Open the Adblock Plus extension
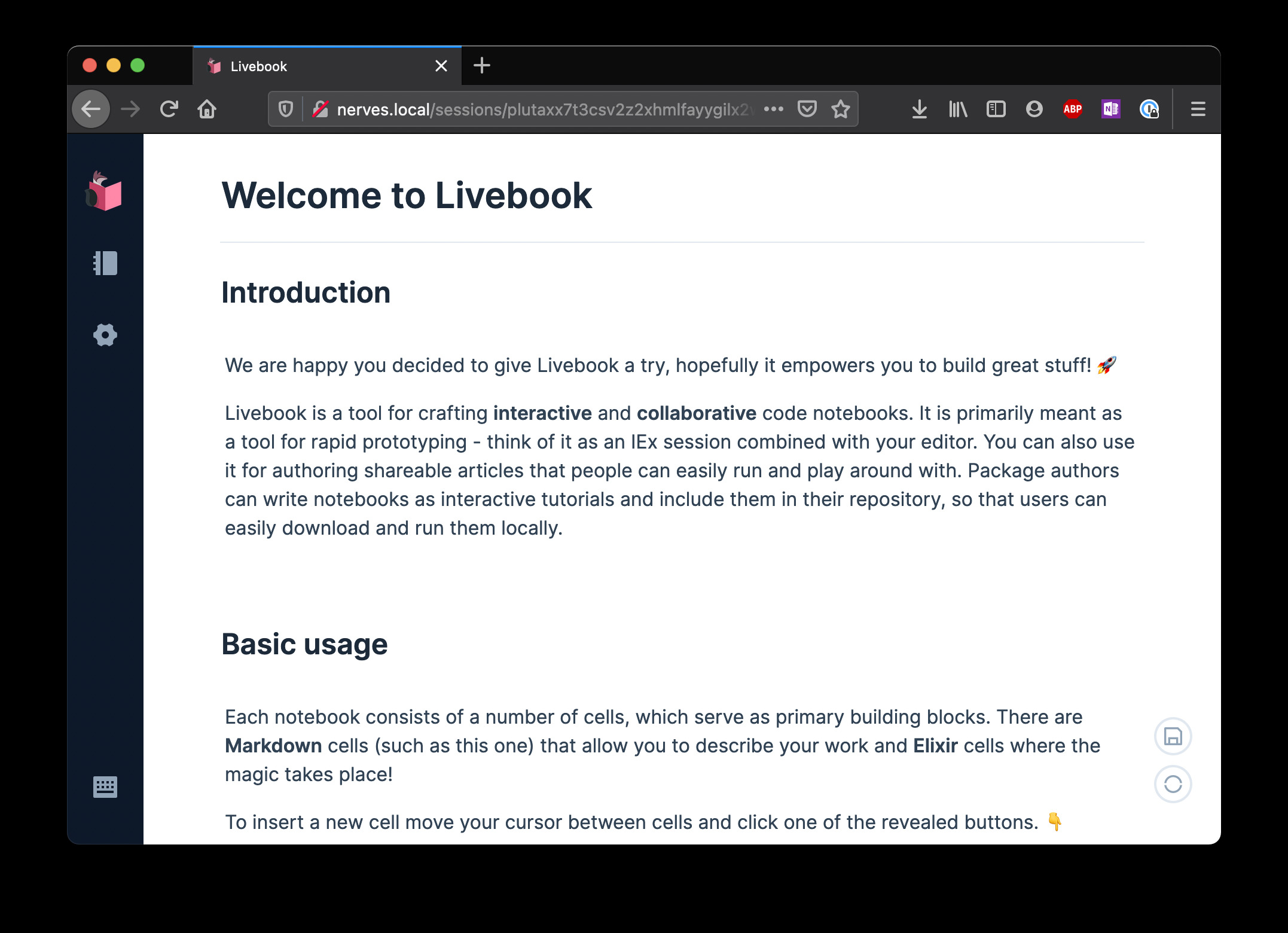 coord(1072,109)
